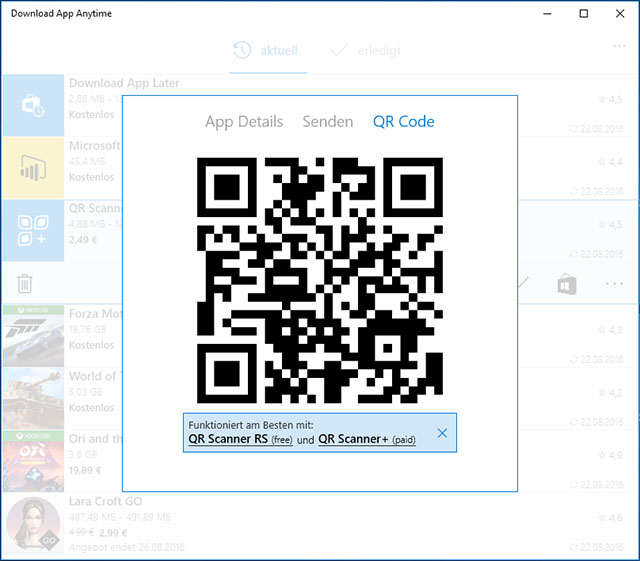
Task: Click the Forza Motorsport thumbnail
Action: point(33,336)
